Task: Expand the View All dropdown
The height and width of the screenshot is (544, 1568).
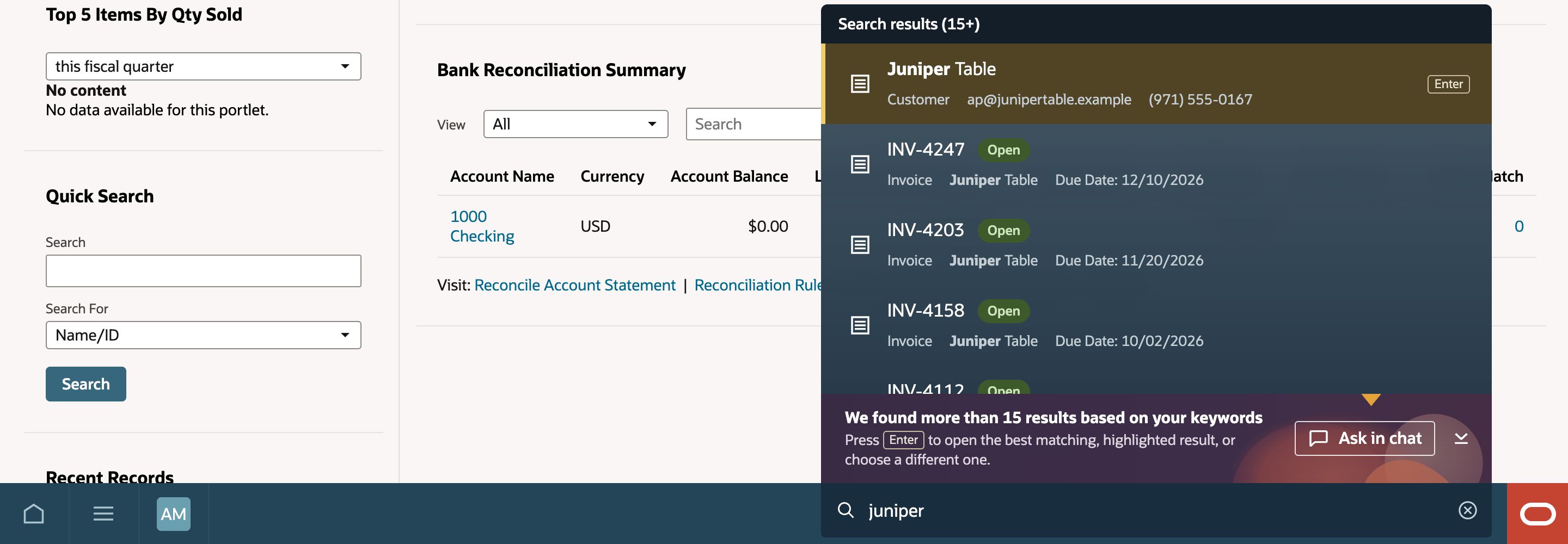Action: (575, 124)
